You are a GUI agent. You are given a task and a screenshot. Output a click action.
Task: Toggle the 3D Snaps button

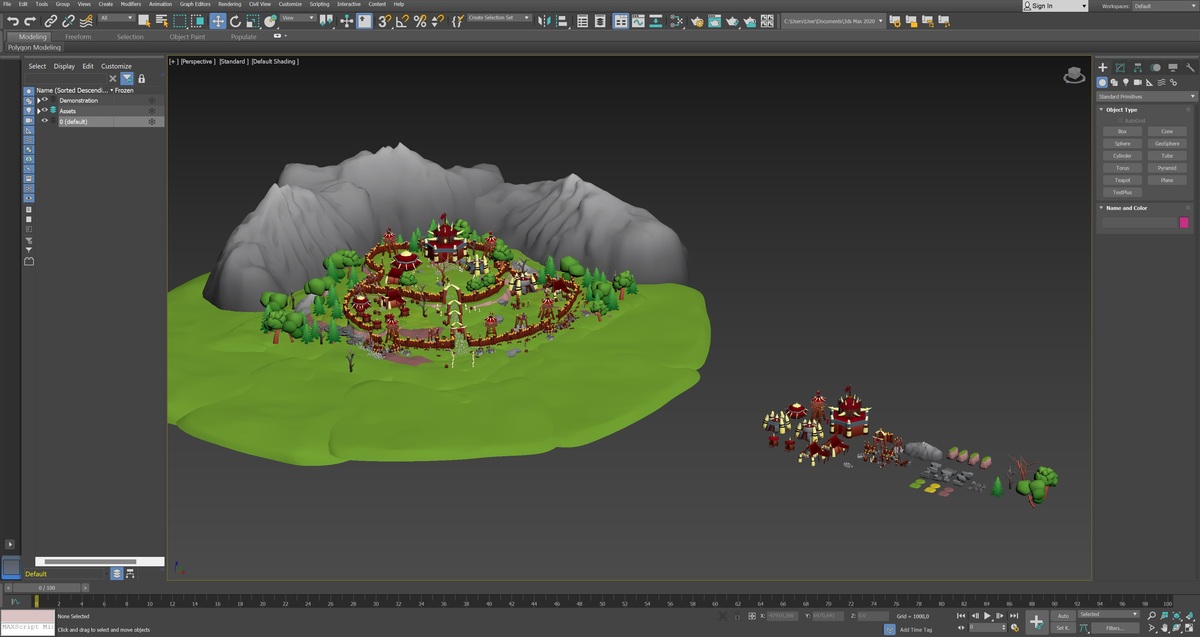coord(384,20)
